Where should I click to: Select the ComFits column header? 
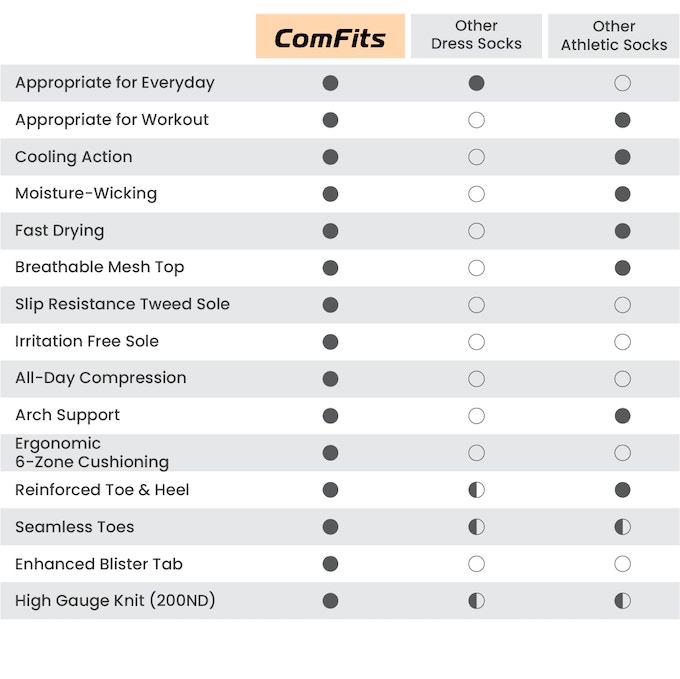click(x=330, y=37)
